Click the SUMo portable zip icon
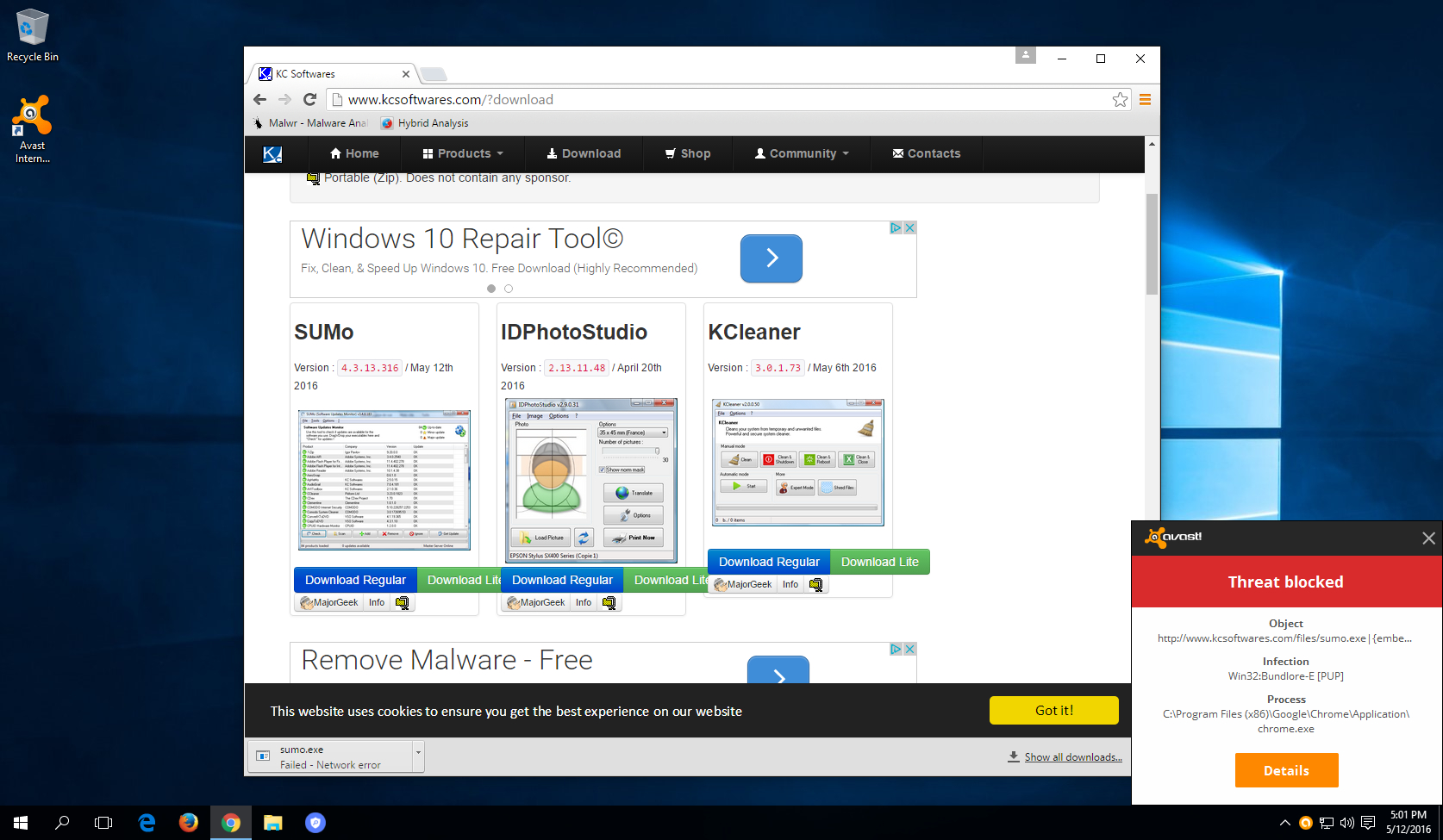This screenshot has height=840, width=1443. 402,602
